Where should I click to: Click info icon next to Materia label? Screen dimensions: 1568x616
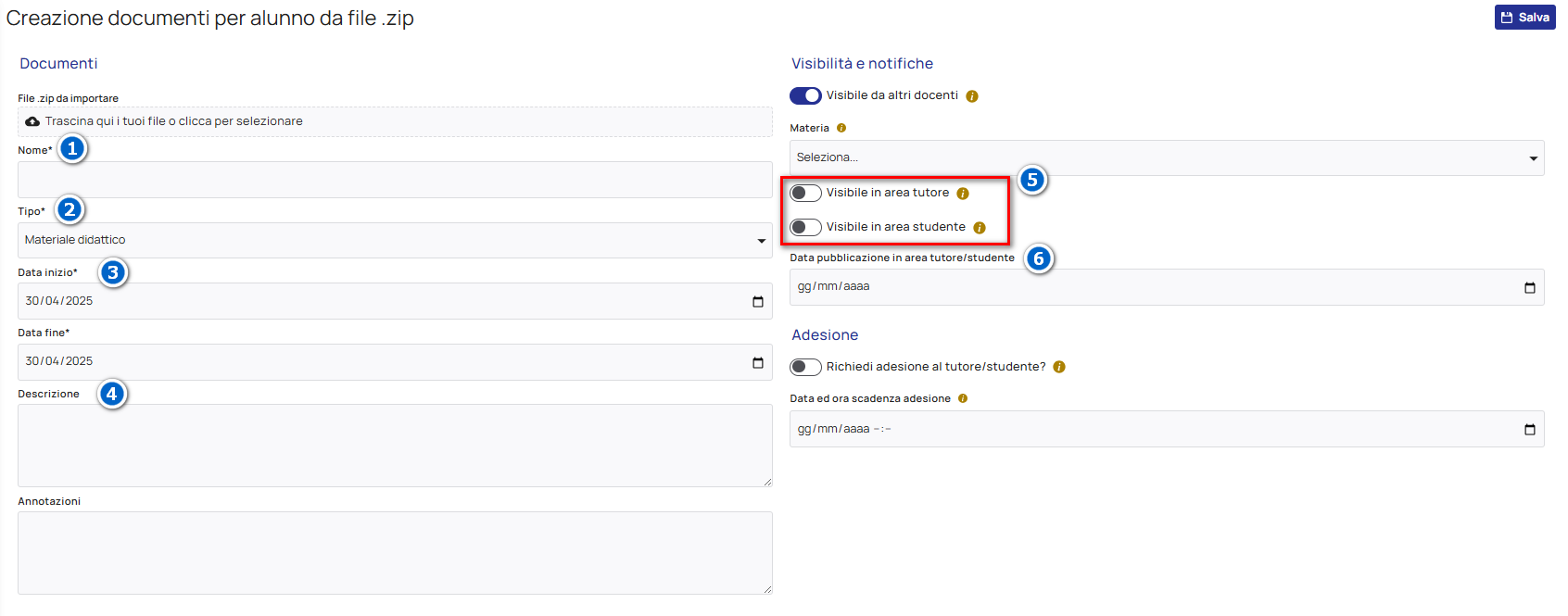pos(841,128)
